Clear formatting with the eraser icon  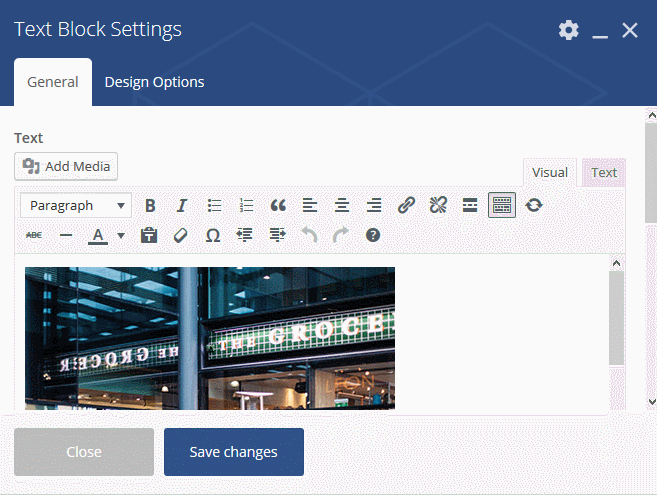click(x=181, y=235)
